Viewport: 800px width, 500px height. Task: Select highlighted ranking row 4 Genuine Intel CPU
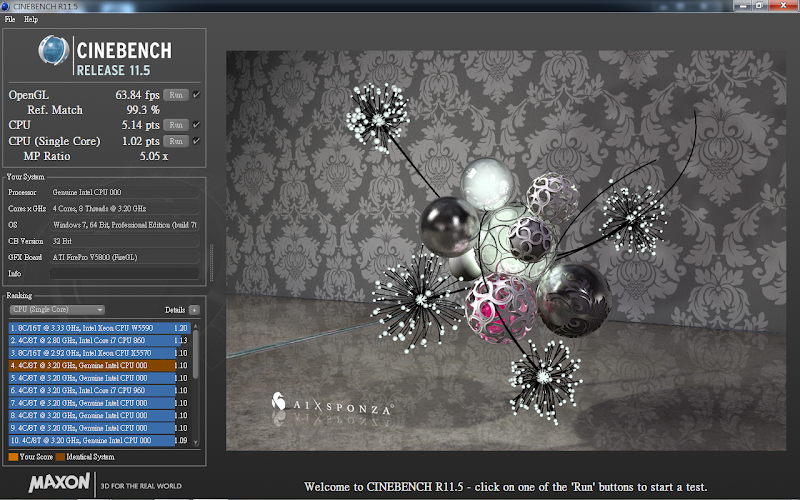point(99,365)
